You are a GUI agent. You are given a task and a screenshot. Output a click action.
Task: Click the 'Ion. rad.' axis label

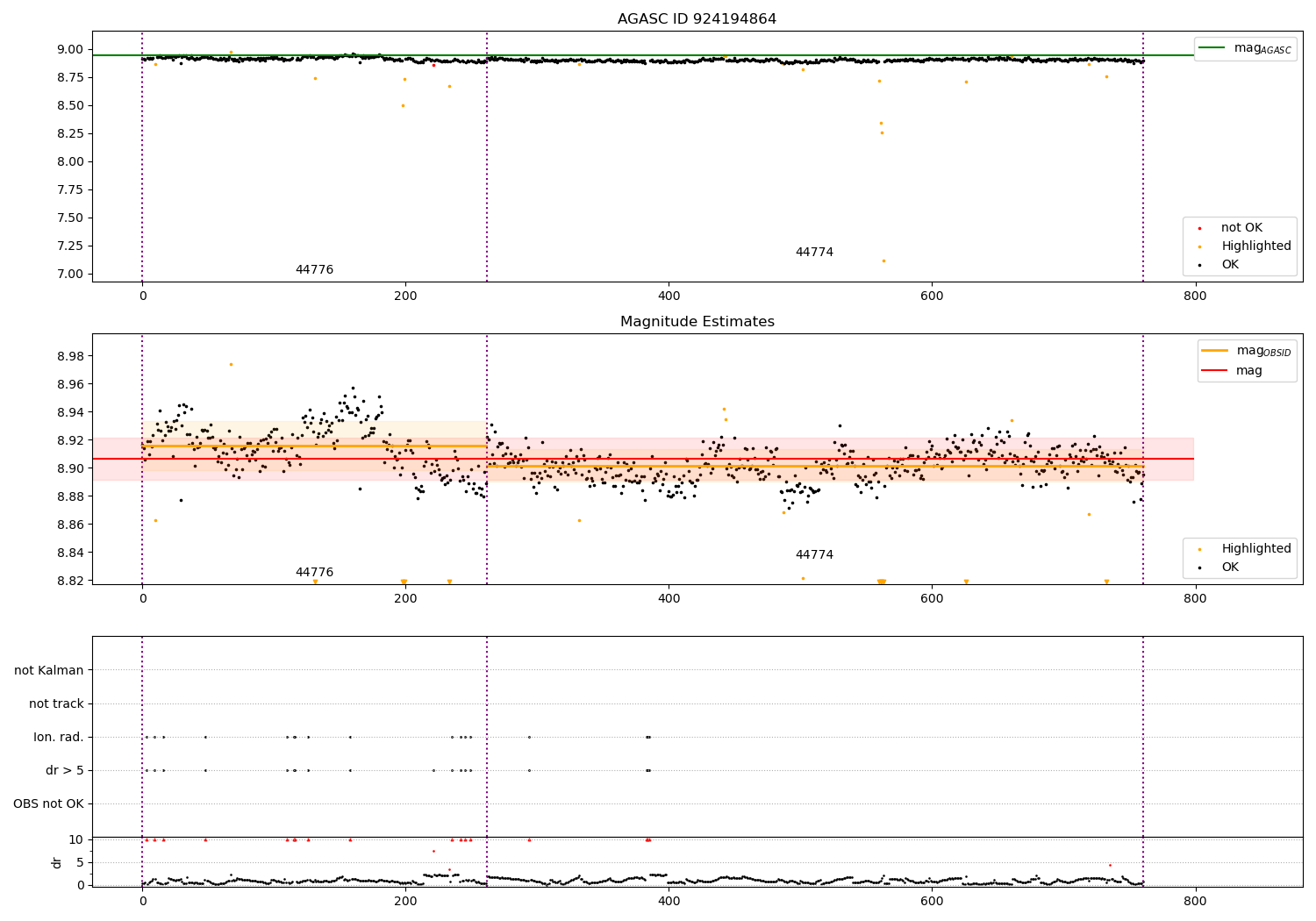coord(59,738)
